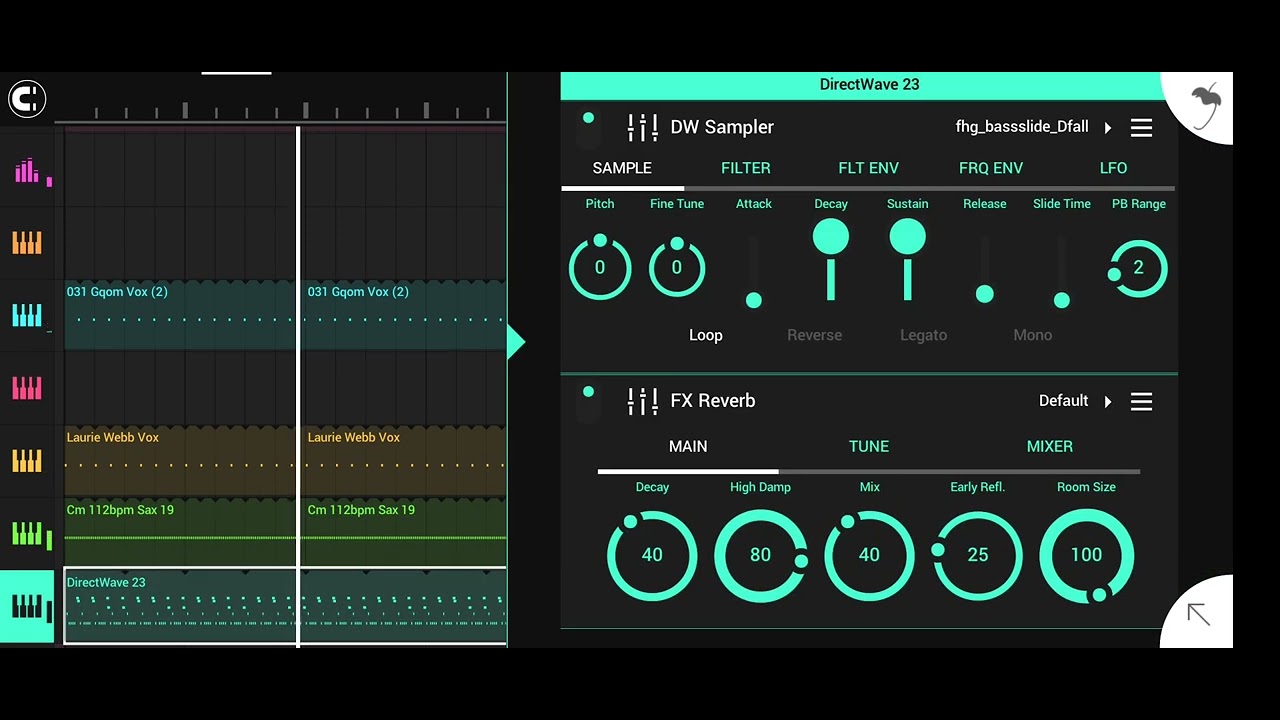Open the LFO tab

coord(1113,168)
